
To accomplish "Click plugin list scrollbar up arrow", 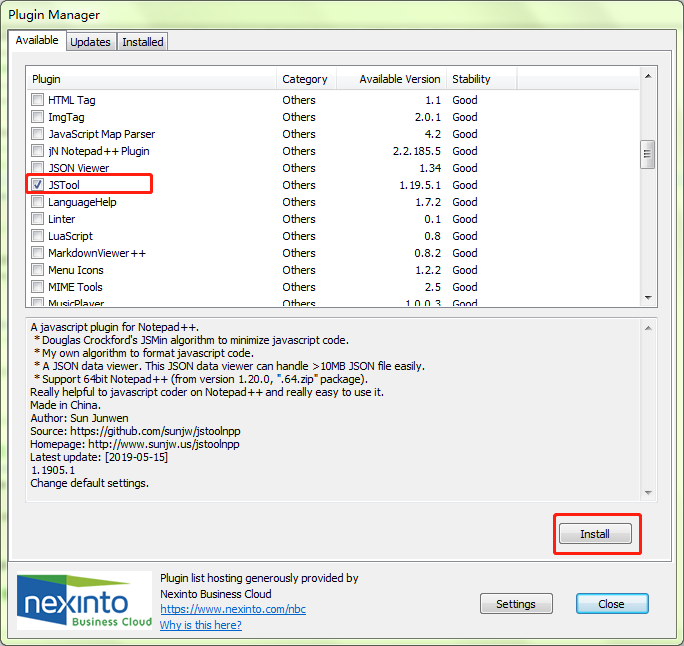I will coord(648,76).
